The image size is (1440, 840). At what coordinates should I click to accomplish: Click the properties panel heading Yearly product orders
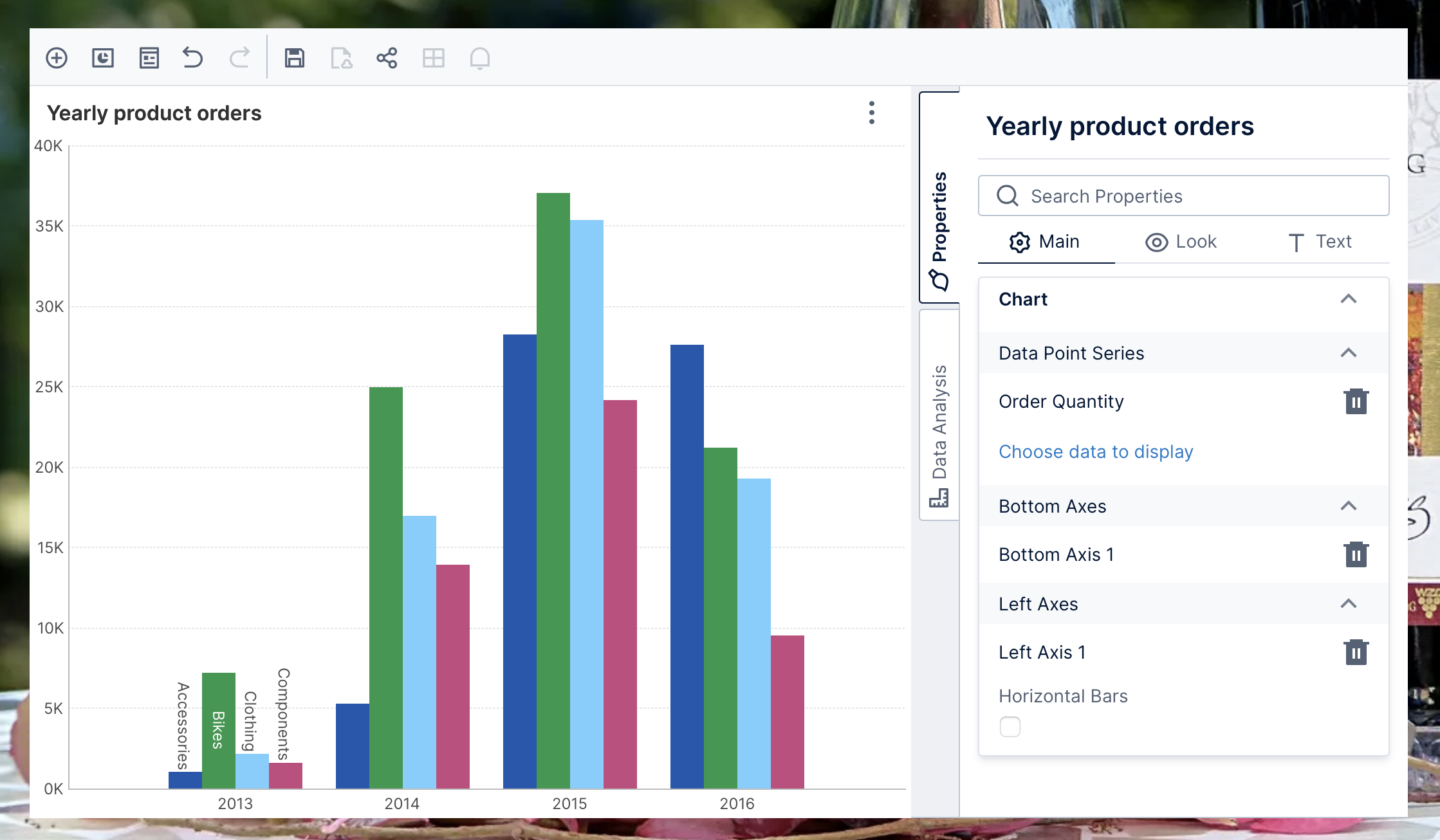coord(1120,126)
